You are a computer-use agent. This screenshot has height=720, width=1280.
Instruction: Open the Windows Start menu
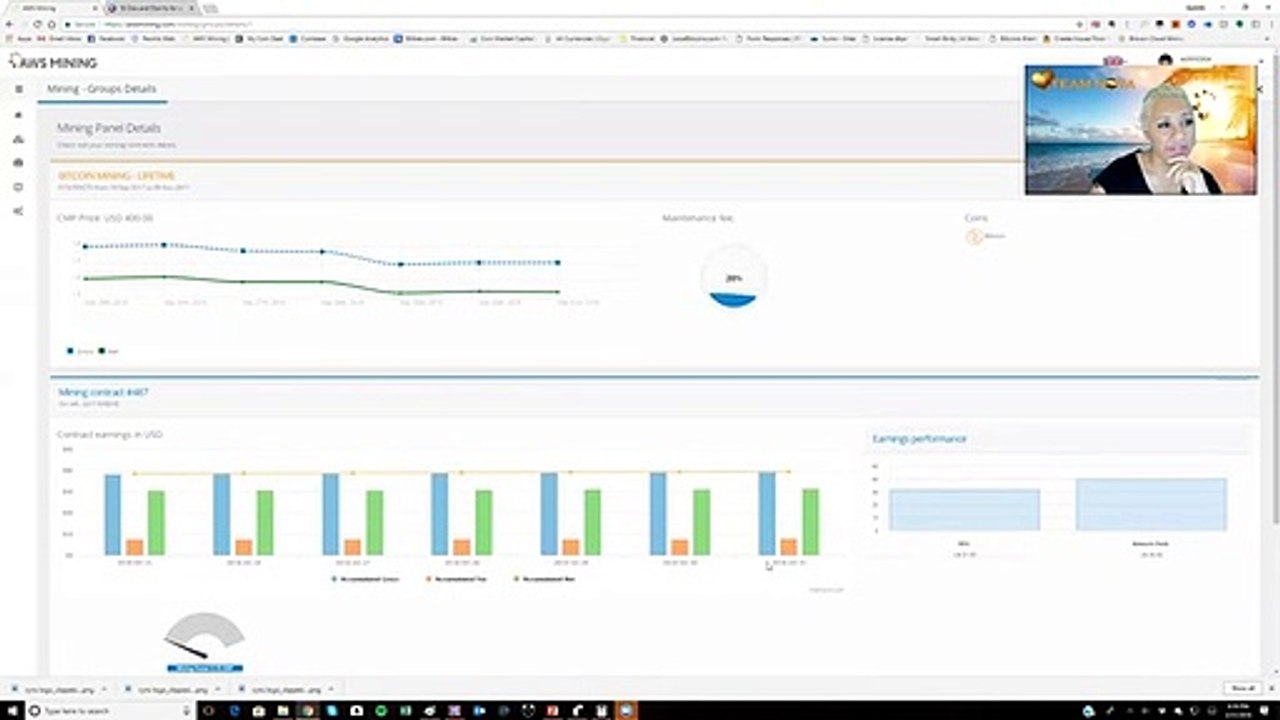(x=12, y=710)
